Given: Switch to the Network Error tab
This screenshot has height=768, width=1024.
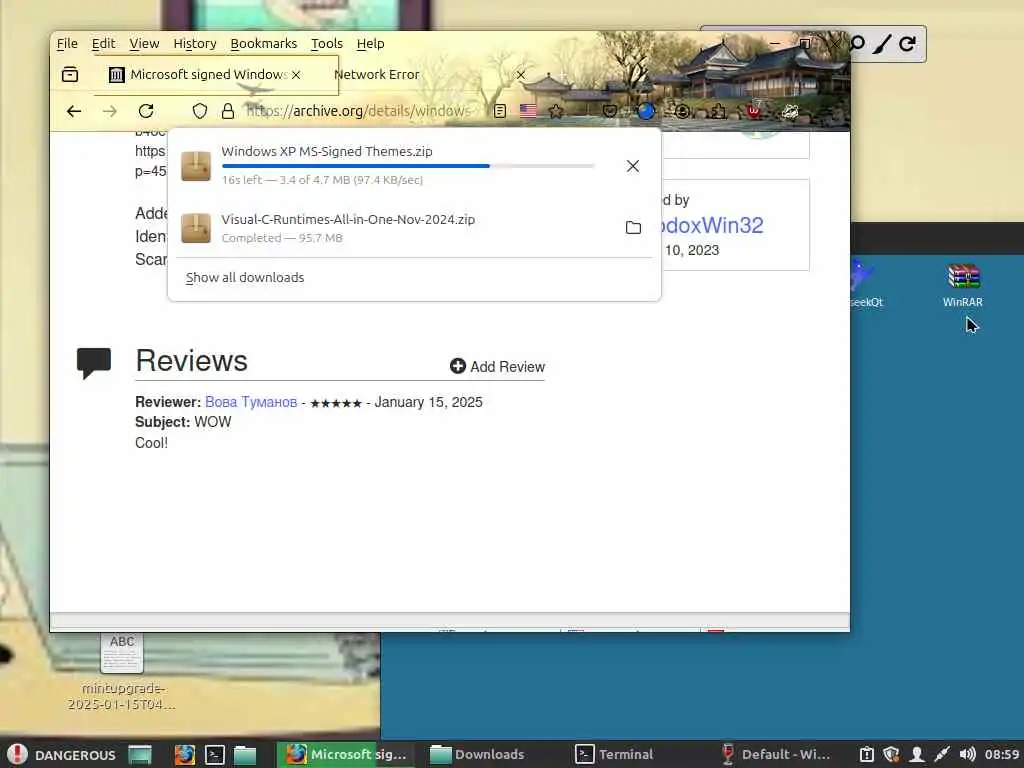Looking at the screenshot, I should tap(431, 74).
